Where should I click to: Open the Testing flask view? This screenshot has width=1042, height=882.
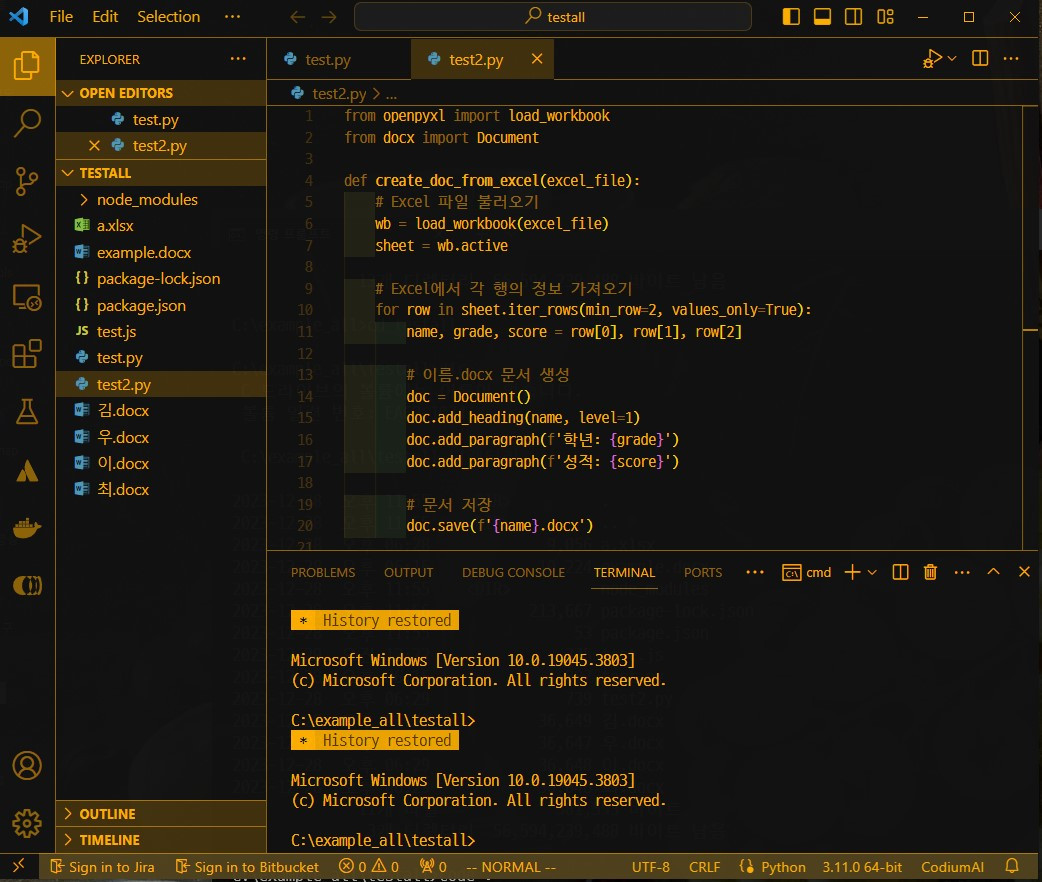(27, 412)
